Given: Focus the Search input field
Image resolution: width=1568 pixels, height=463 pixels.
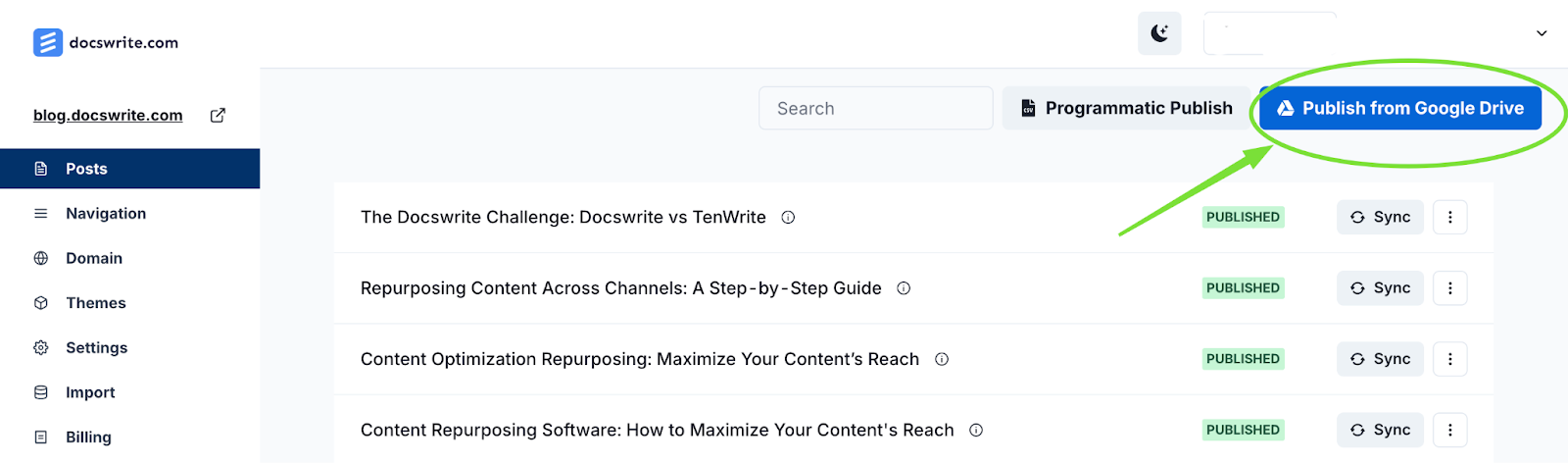Looking at the screenshot, I should tap(875, 108).
